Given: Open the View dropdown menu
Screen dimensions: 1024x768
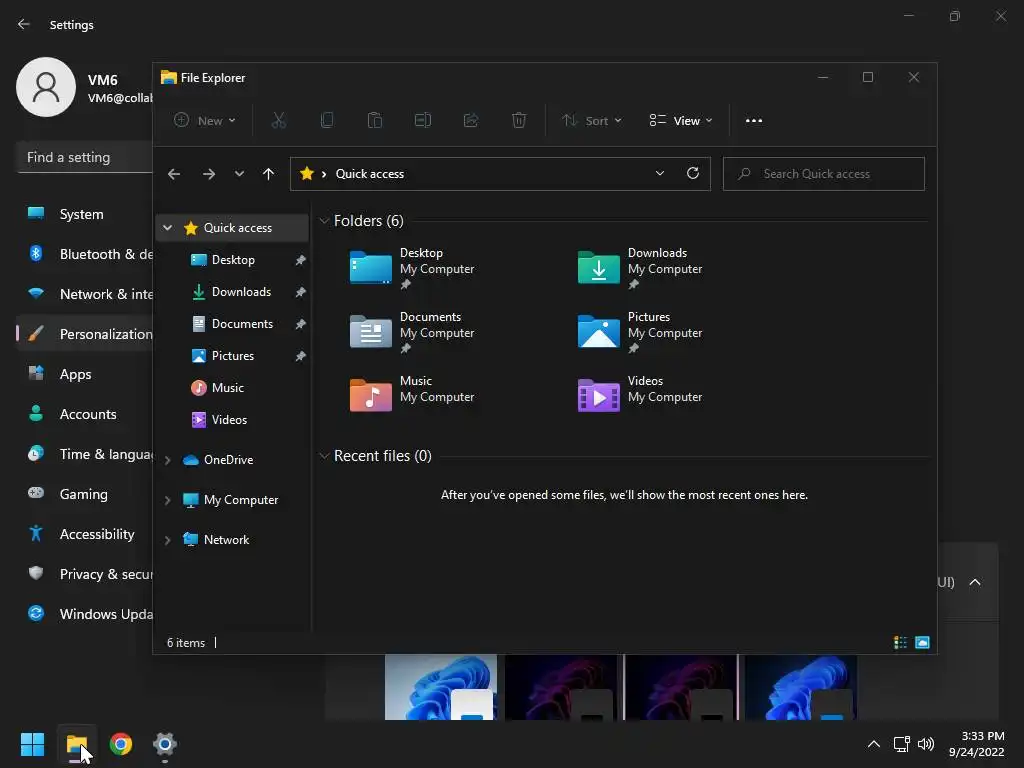Looking at the screenshot, I should click(680, 120).
